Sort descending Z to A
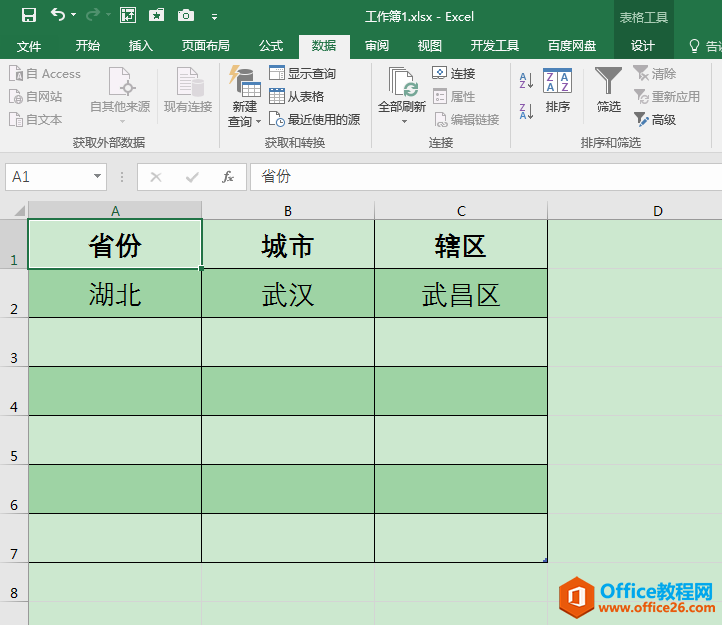The height and width of the screenshot is (625, 722). click(526, 111)
